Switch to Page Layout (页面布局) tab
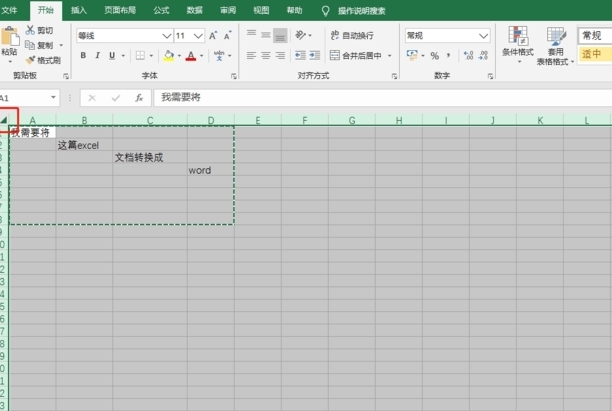This screenshot has height=411, width=612. coord(120,10)
